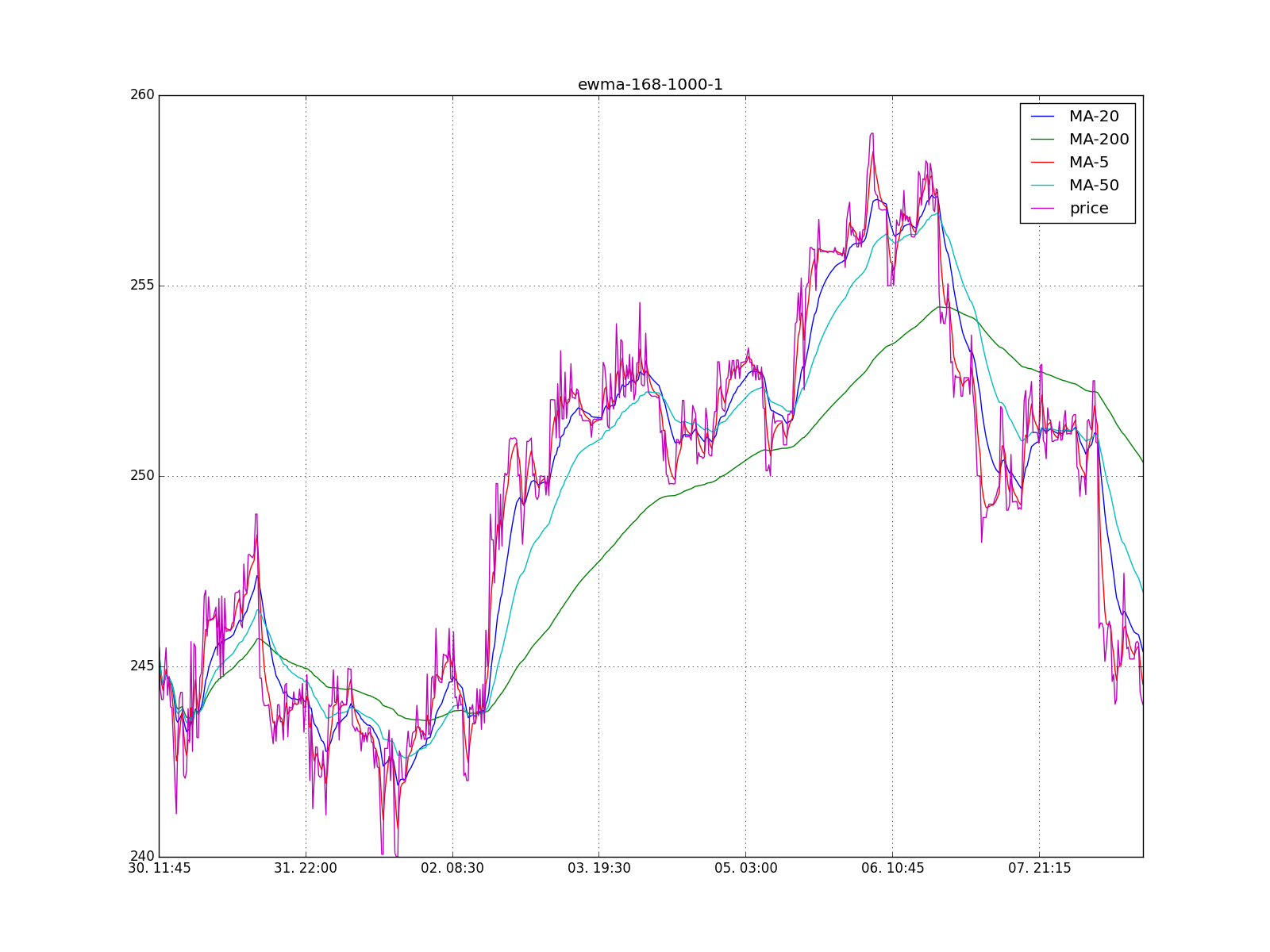Select the MA-200 legend label

[x=1099, y=139]
